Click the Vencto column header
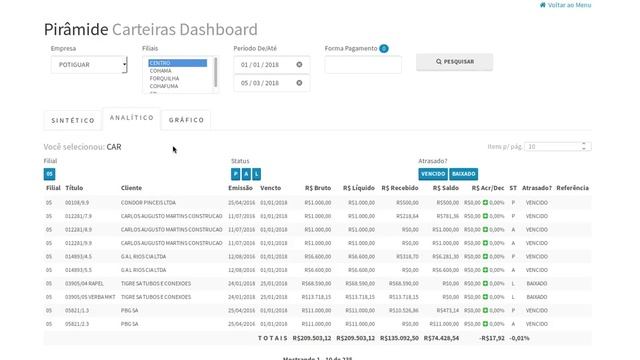This screenshot has width=640, height=360. tap(271, 188)
